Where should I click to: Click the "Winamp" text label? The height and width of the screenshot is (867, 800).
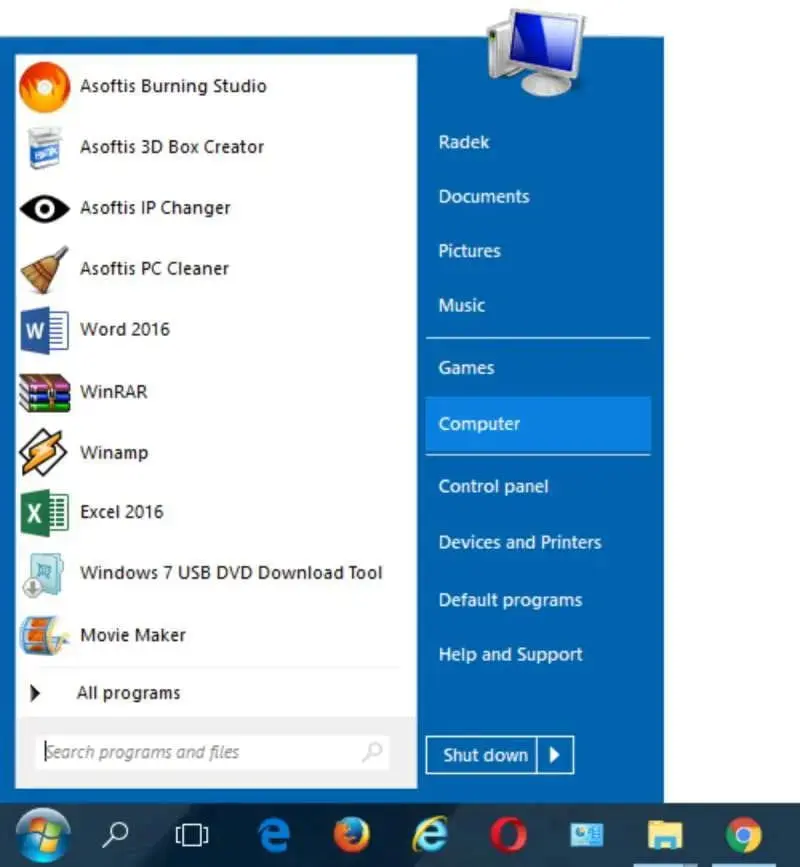pyautogui.click(x=114, y=453)
